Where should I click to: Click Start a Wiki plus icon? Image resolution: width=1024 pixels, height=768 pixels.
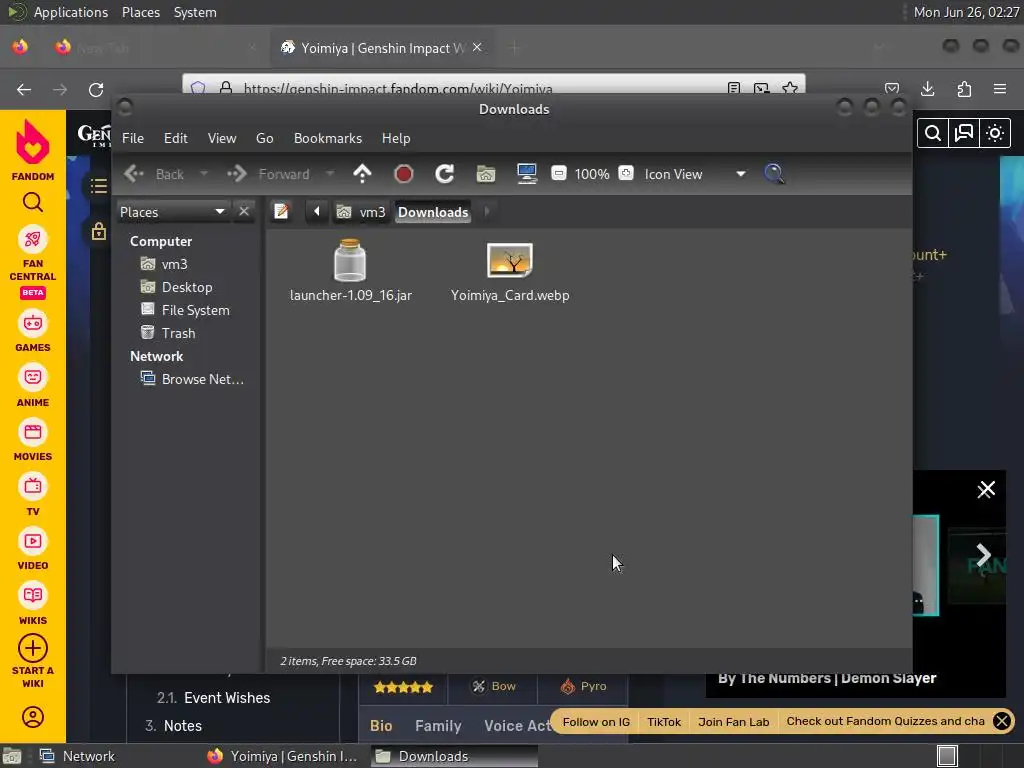(33, 648)
